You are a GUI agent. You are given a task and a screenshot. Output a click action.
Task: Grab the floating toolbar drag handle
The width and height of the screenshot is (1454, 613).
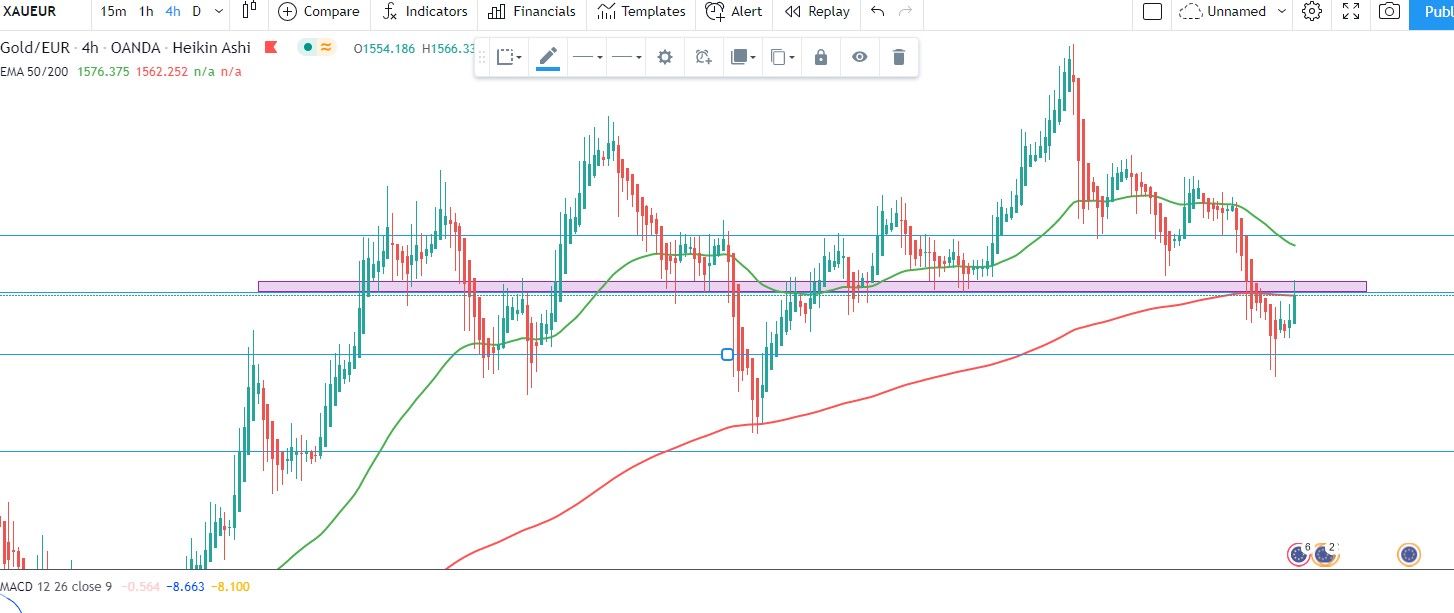coord(482,58)
